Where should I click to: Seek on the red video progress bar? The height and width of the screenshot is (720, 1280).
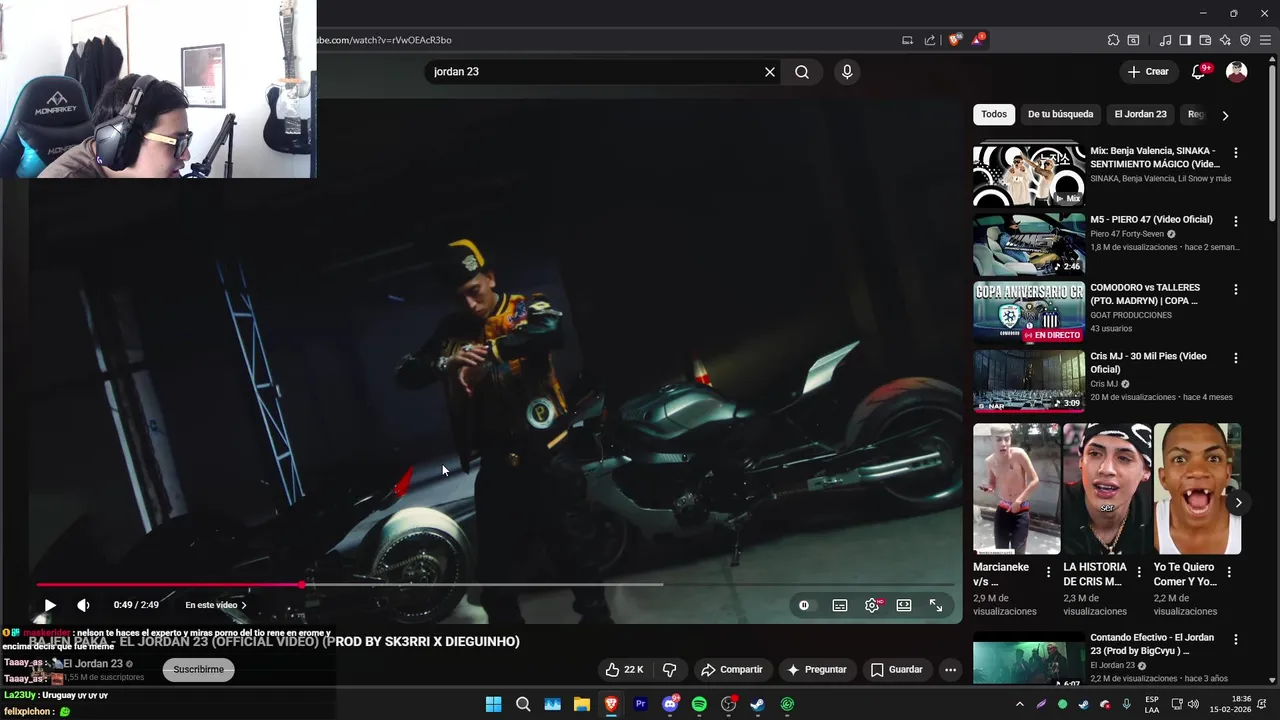tap(496, 585)
